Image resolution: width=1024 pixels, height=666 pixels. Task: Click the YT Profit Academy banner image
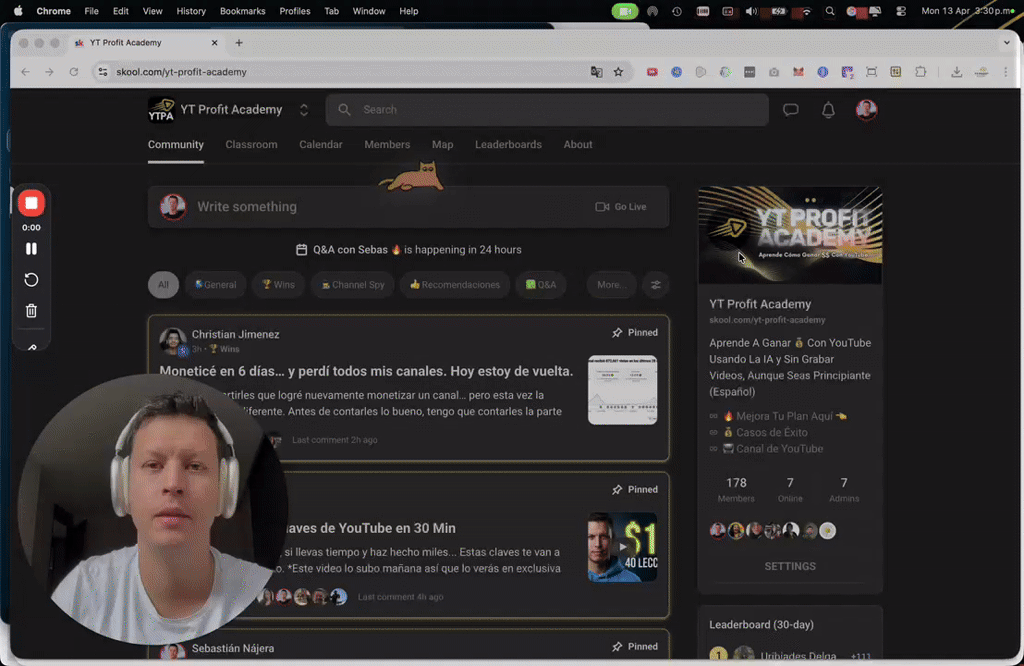tap(790, 235)
